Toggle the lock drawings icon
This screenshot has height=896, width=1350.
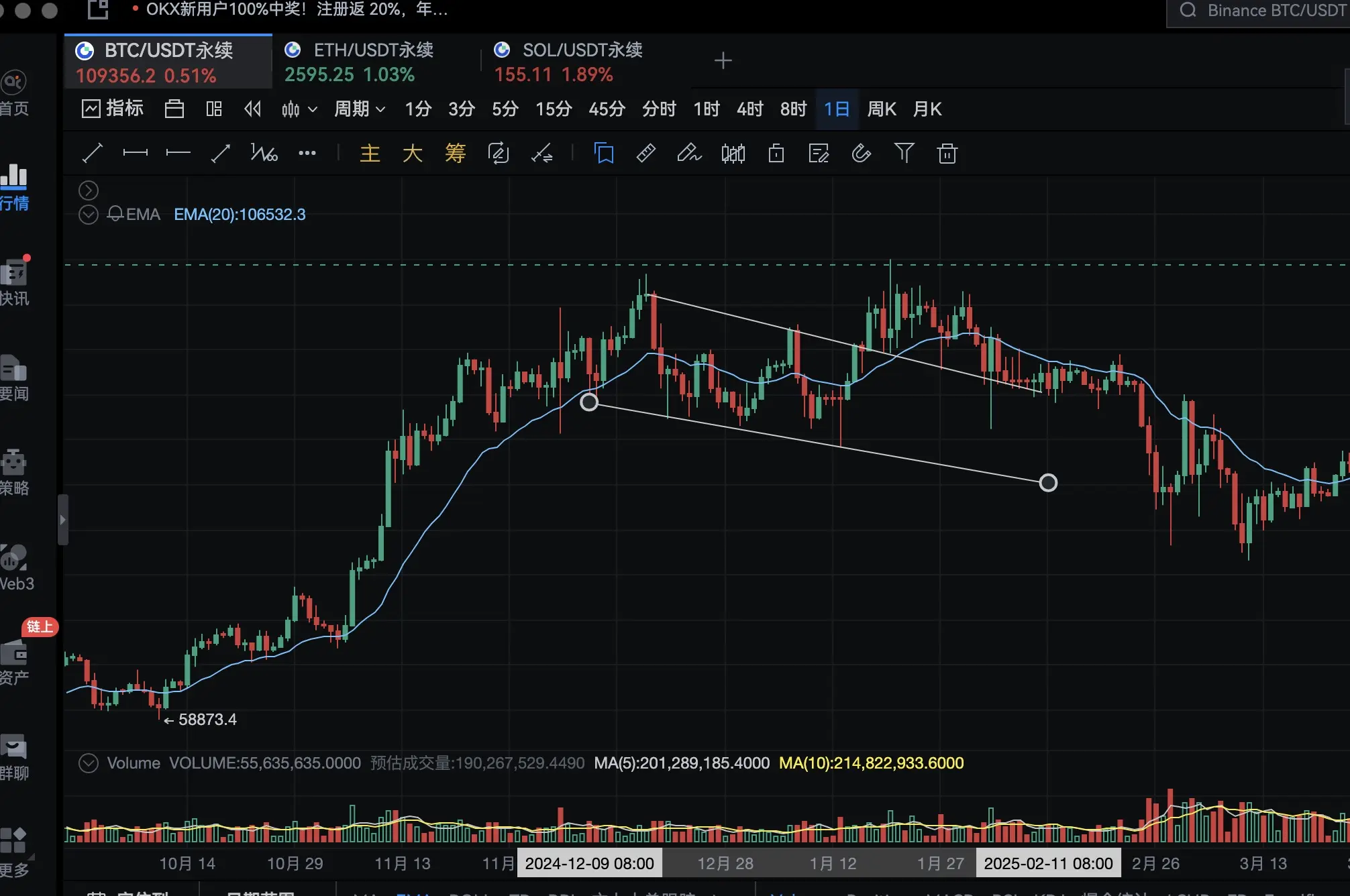tap(776, 154)
